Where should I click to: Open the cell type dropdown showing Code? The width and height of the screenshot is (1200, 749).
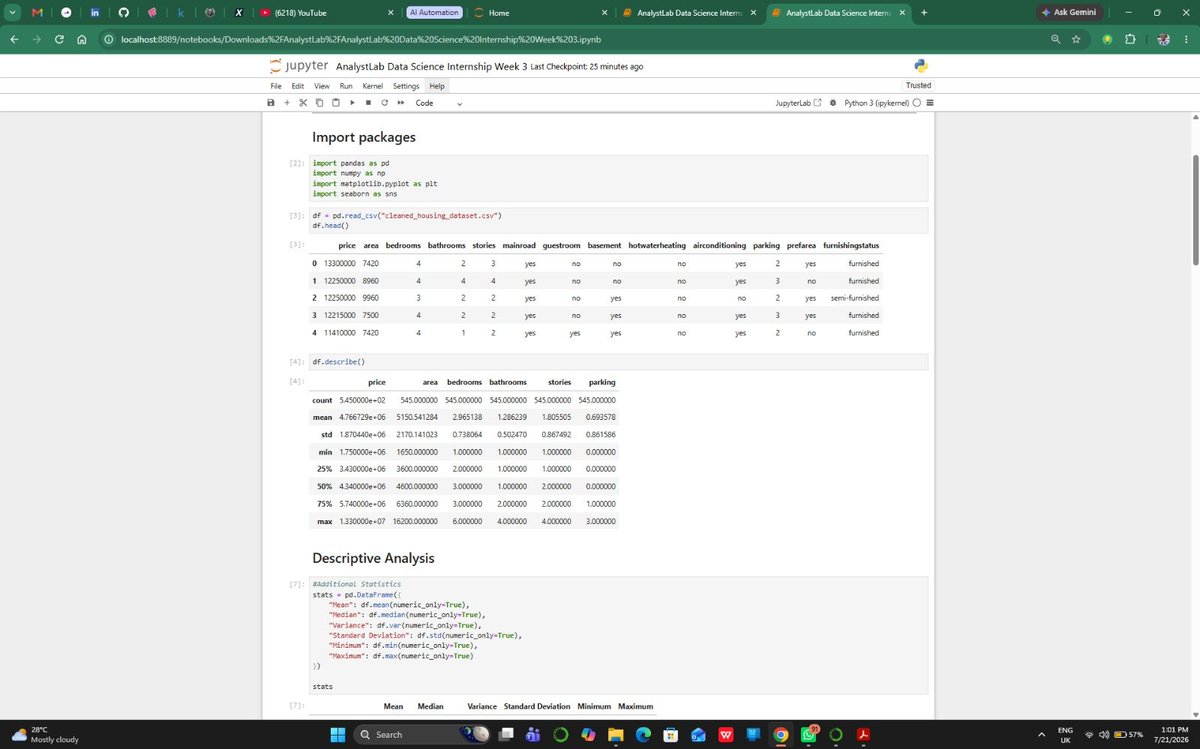(440, 103)
